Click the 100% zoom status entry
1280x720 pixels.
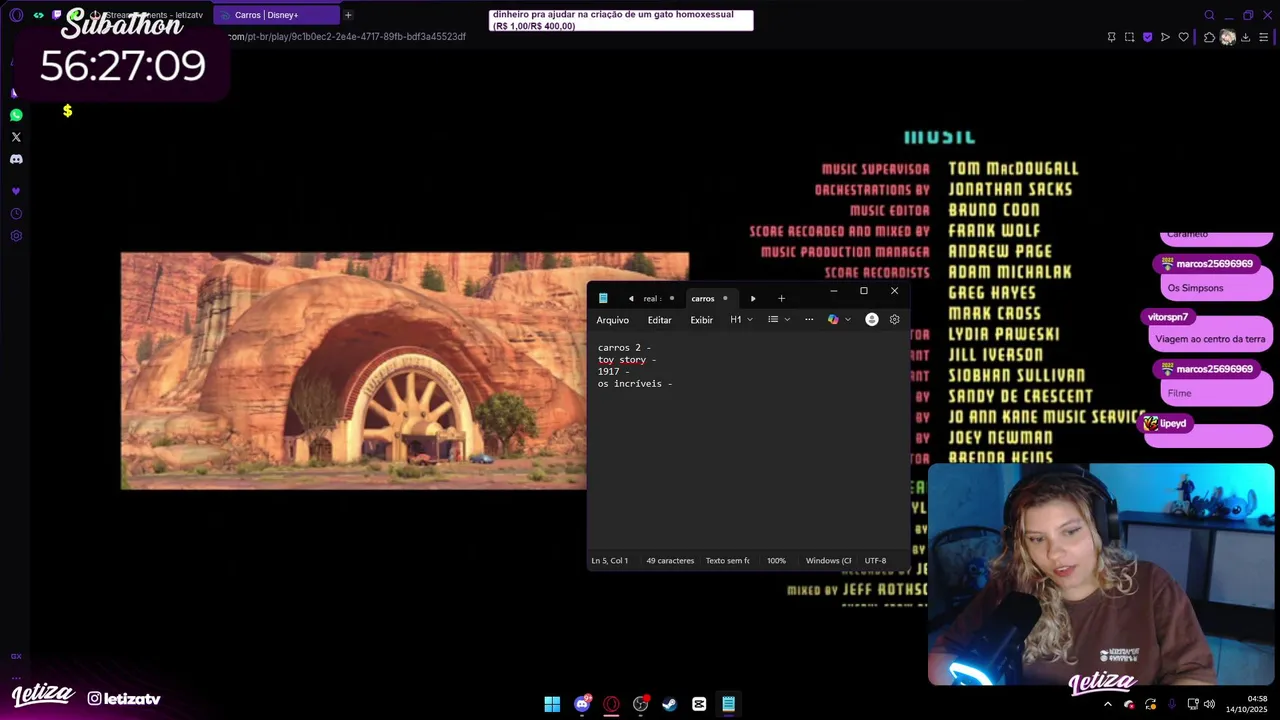click(x=776, y=561)
